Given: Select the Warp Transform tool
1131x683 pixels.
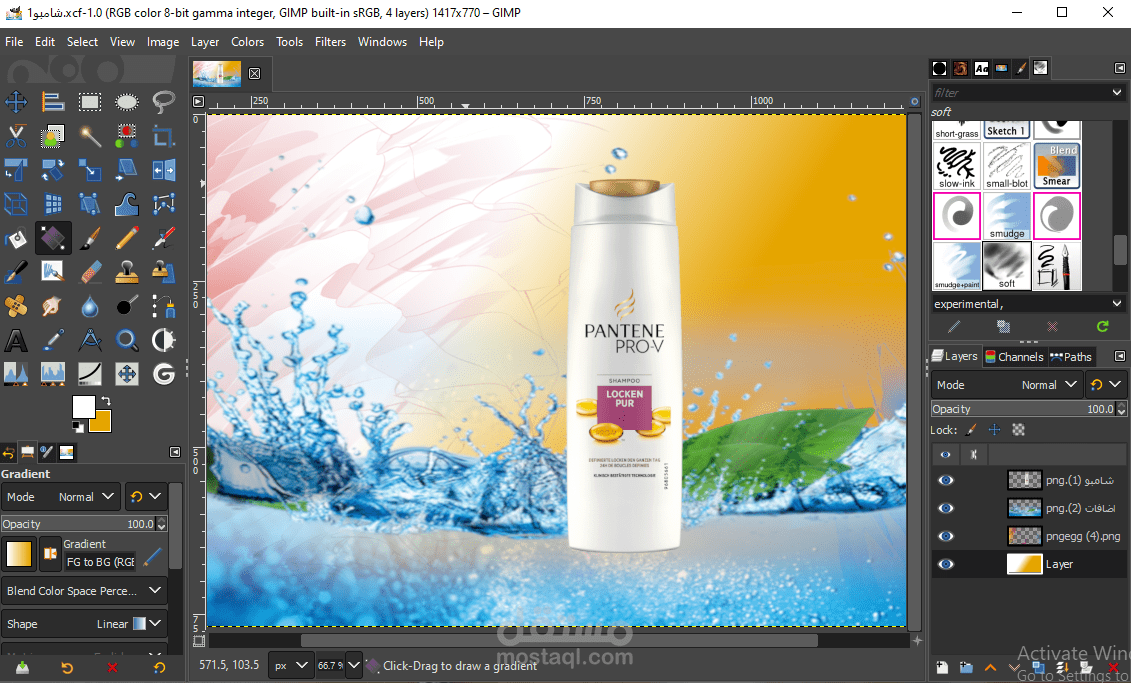Looking at the screenshot, I should [x=127, y=204].
